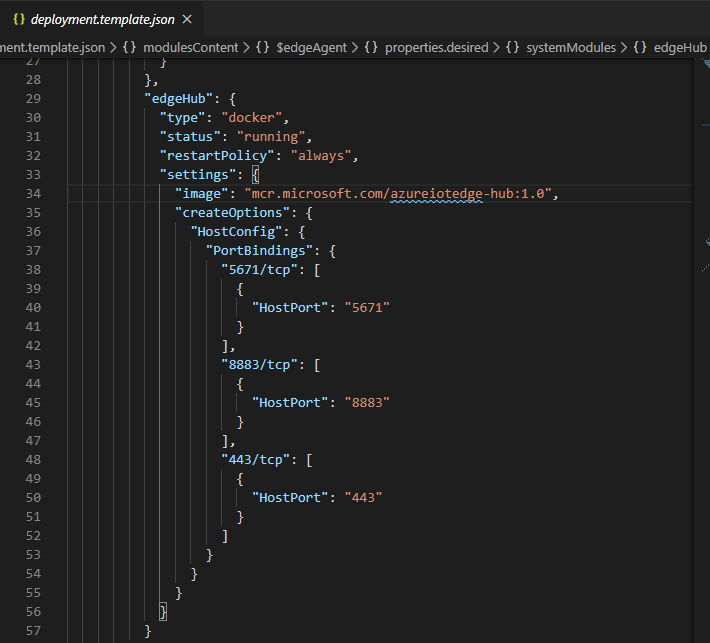Click the "HostPort" key on line 40

click(290, 308)
